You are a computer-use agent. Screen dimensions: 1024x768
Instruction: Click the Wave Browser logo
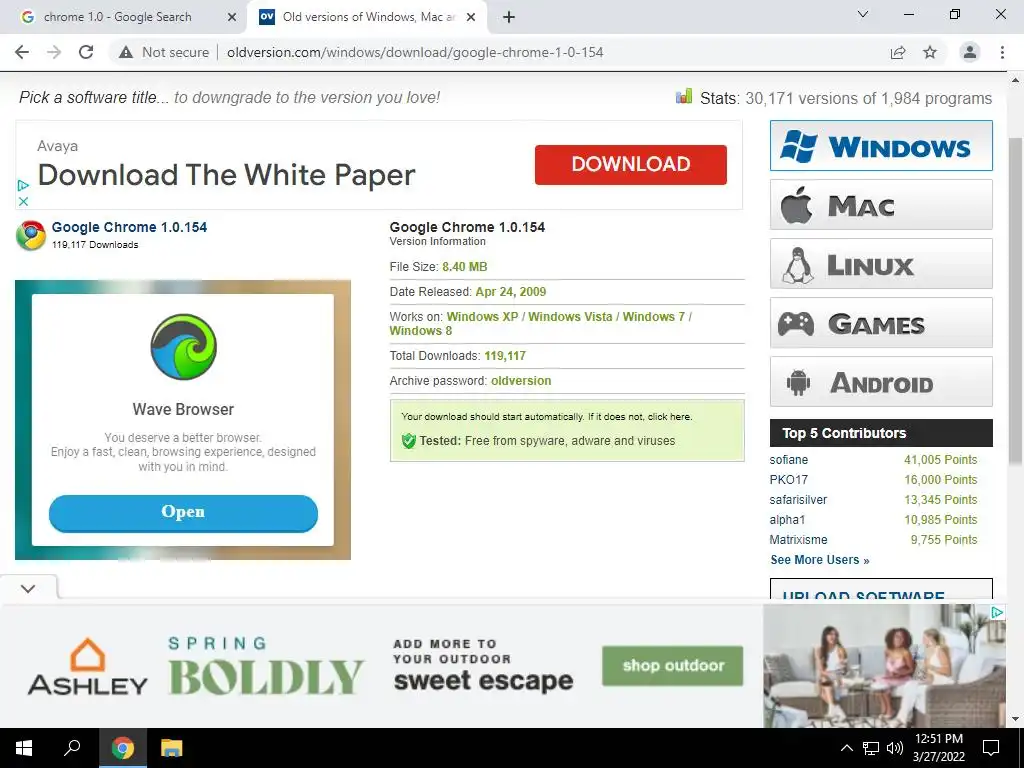click(x=184, y=347)
